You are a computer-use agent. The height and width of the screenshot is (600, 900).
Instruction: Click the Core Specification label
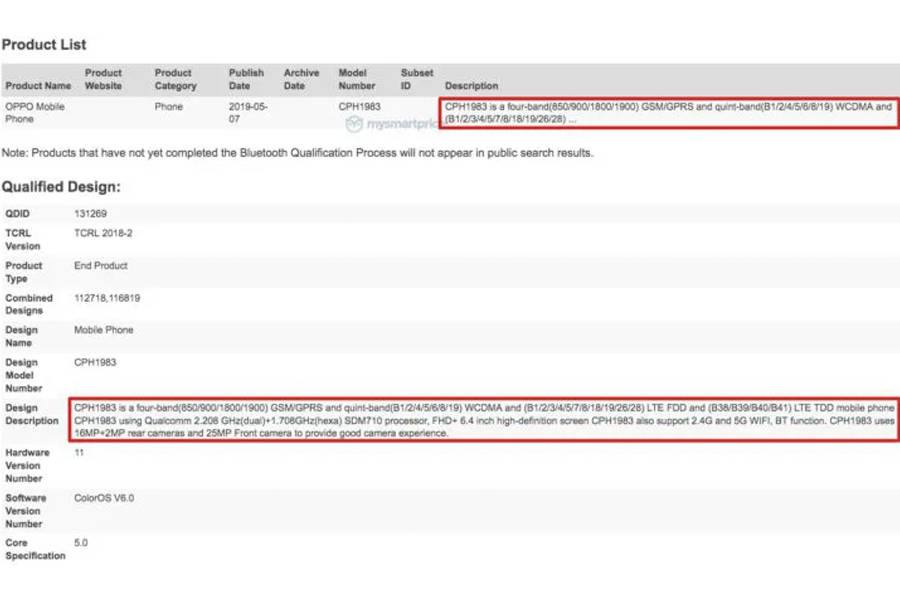[35, 549]
